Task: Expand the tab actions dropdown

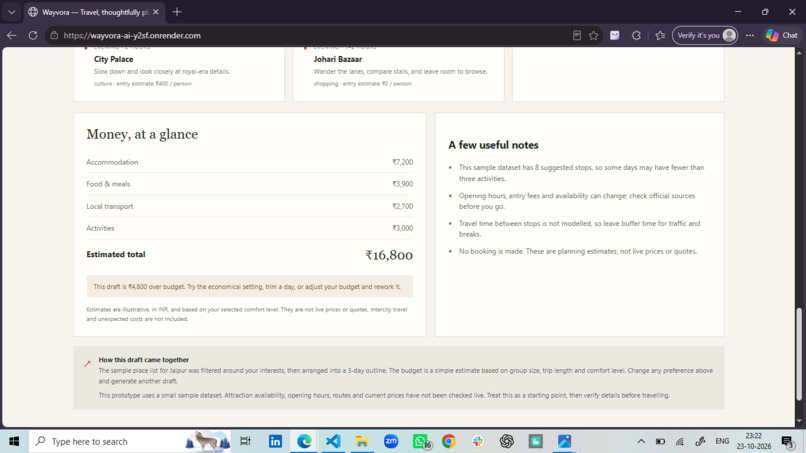Action: (11, 12)
